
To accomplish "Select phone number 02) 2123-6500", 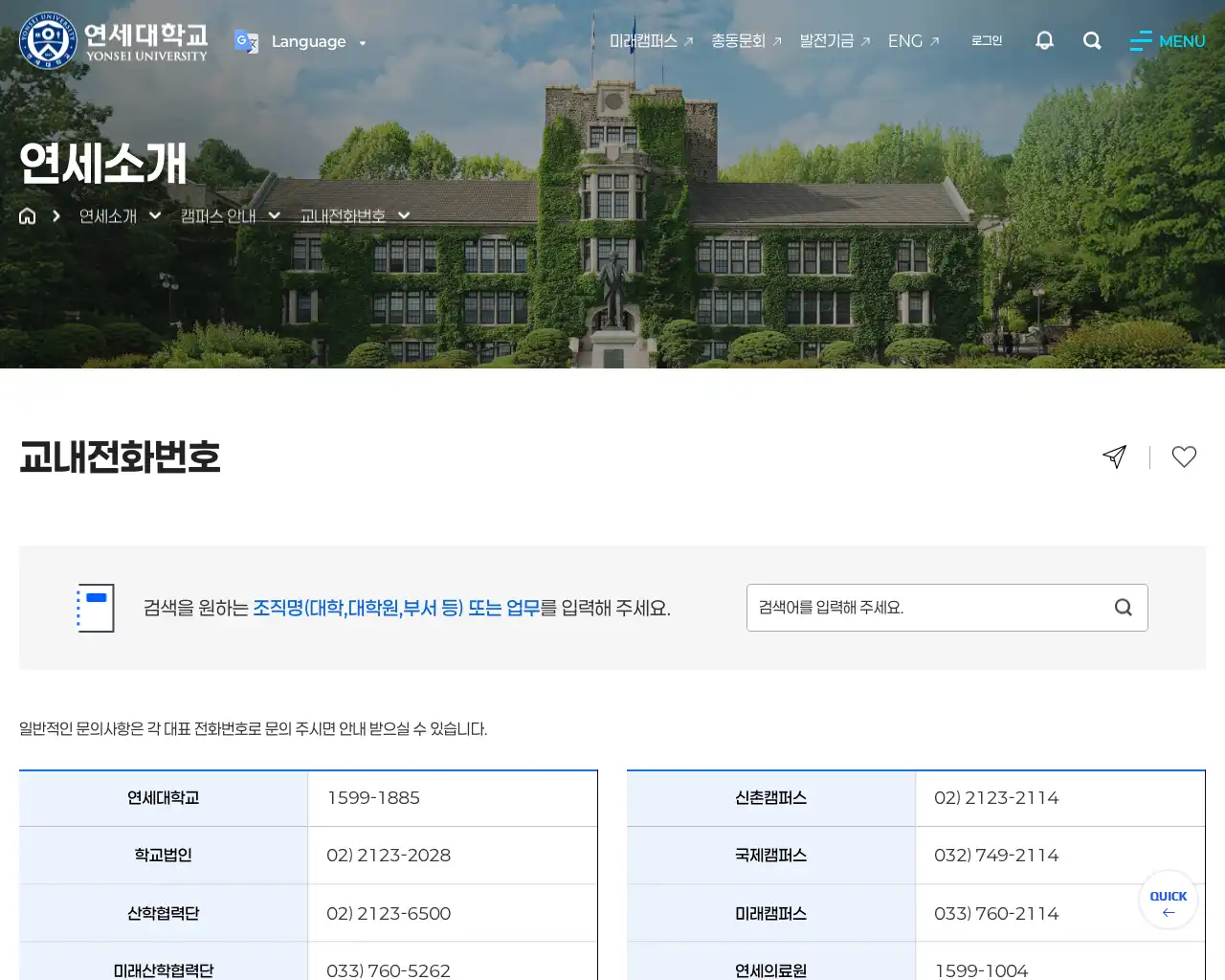I will [389, 913].
